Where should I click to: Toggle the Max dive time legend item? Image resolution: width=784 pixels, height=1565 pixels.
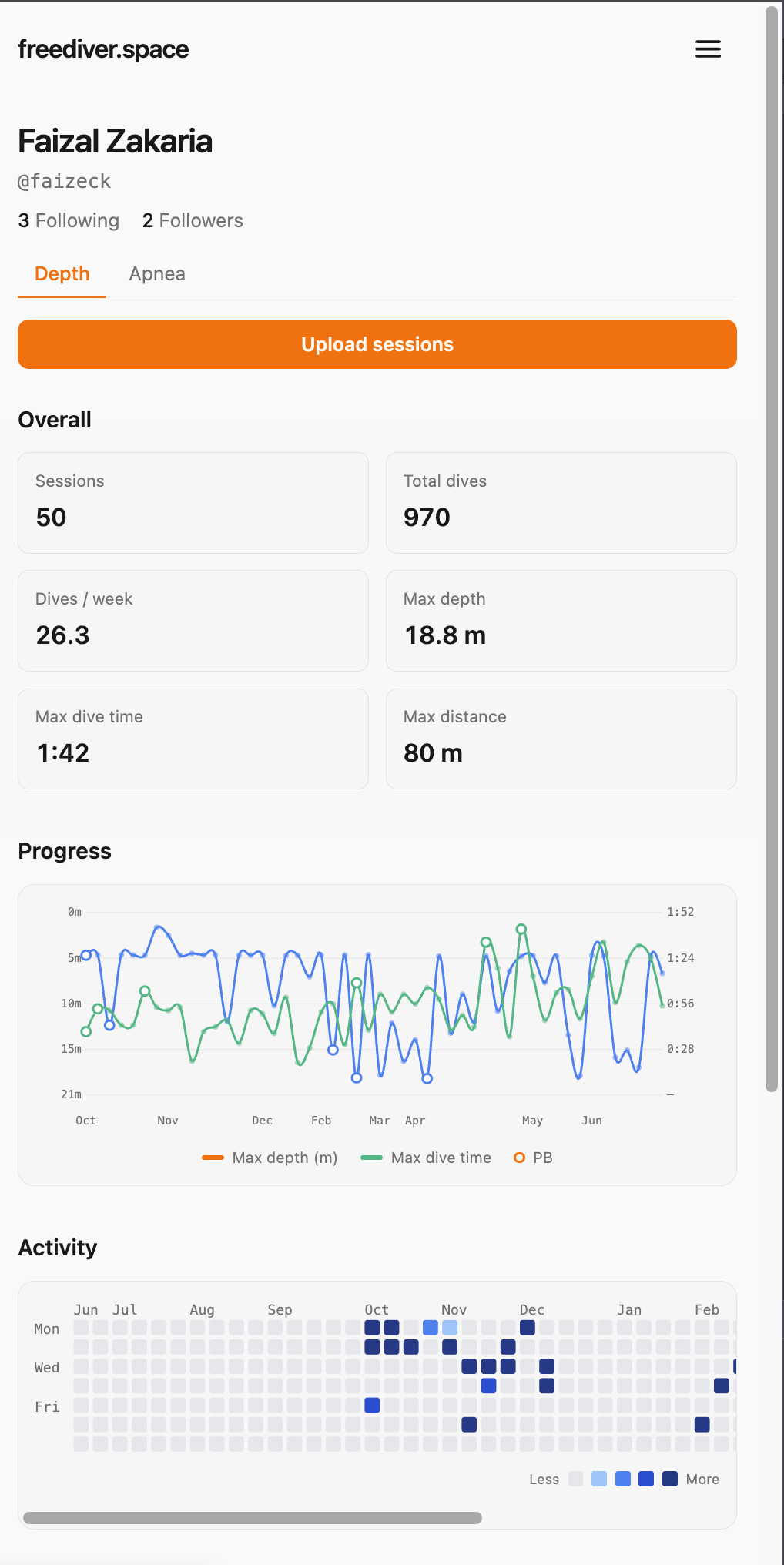pyautogui.click(x=426, y=1158)
